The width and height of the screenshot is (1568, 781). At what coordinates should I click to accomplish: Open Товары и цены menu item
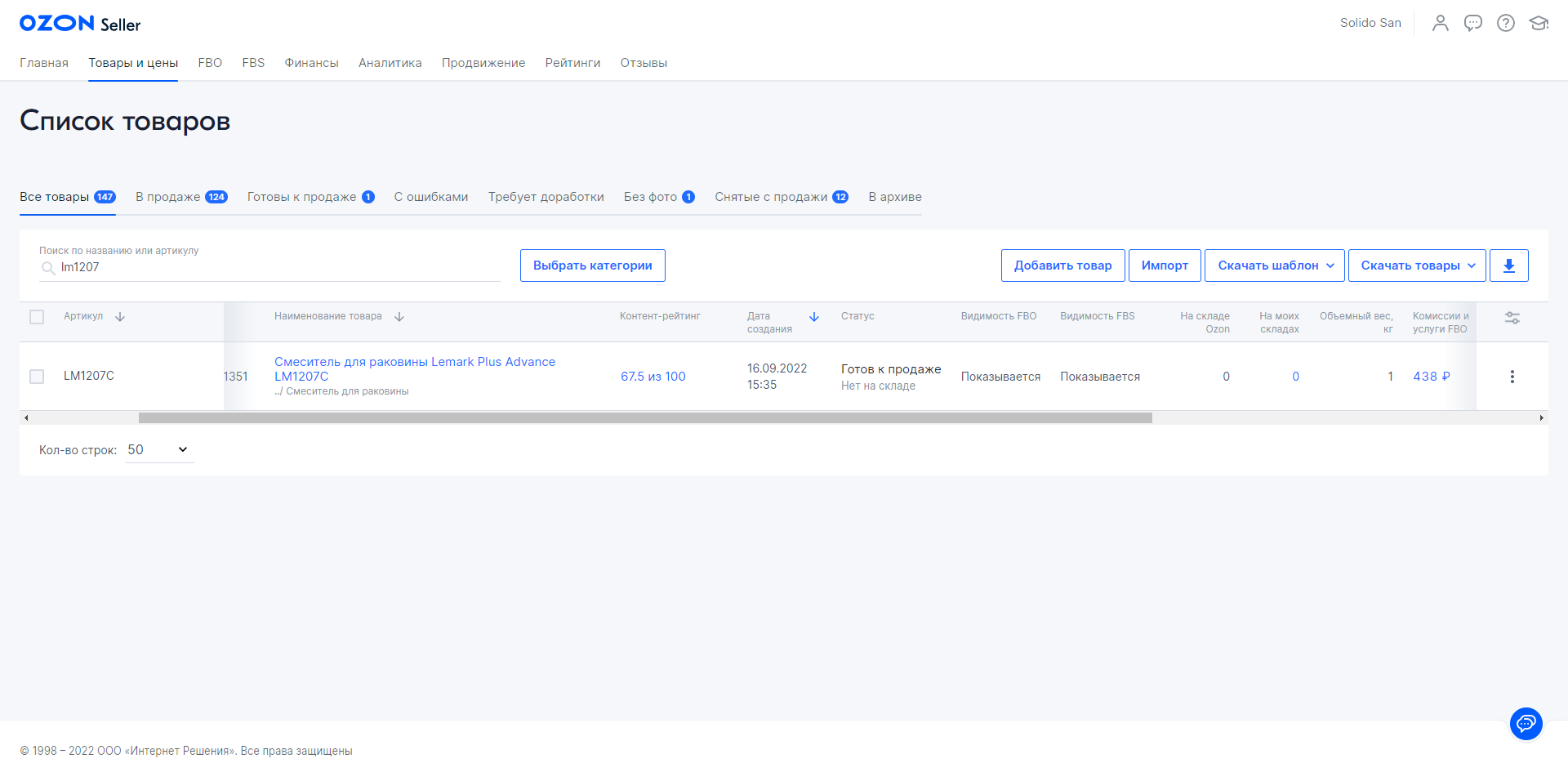point(133,63)
